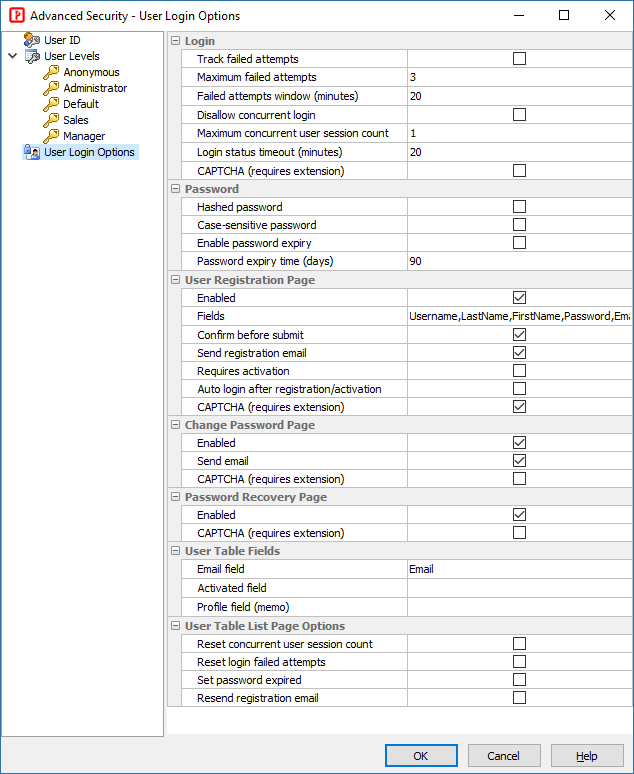The image size is (634, 774).
Task: Collapse the User Levels tree node
Action: click(x=13, y=56)
